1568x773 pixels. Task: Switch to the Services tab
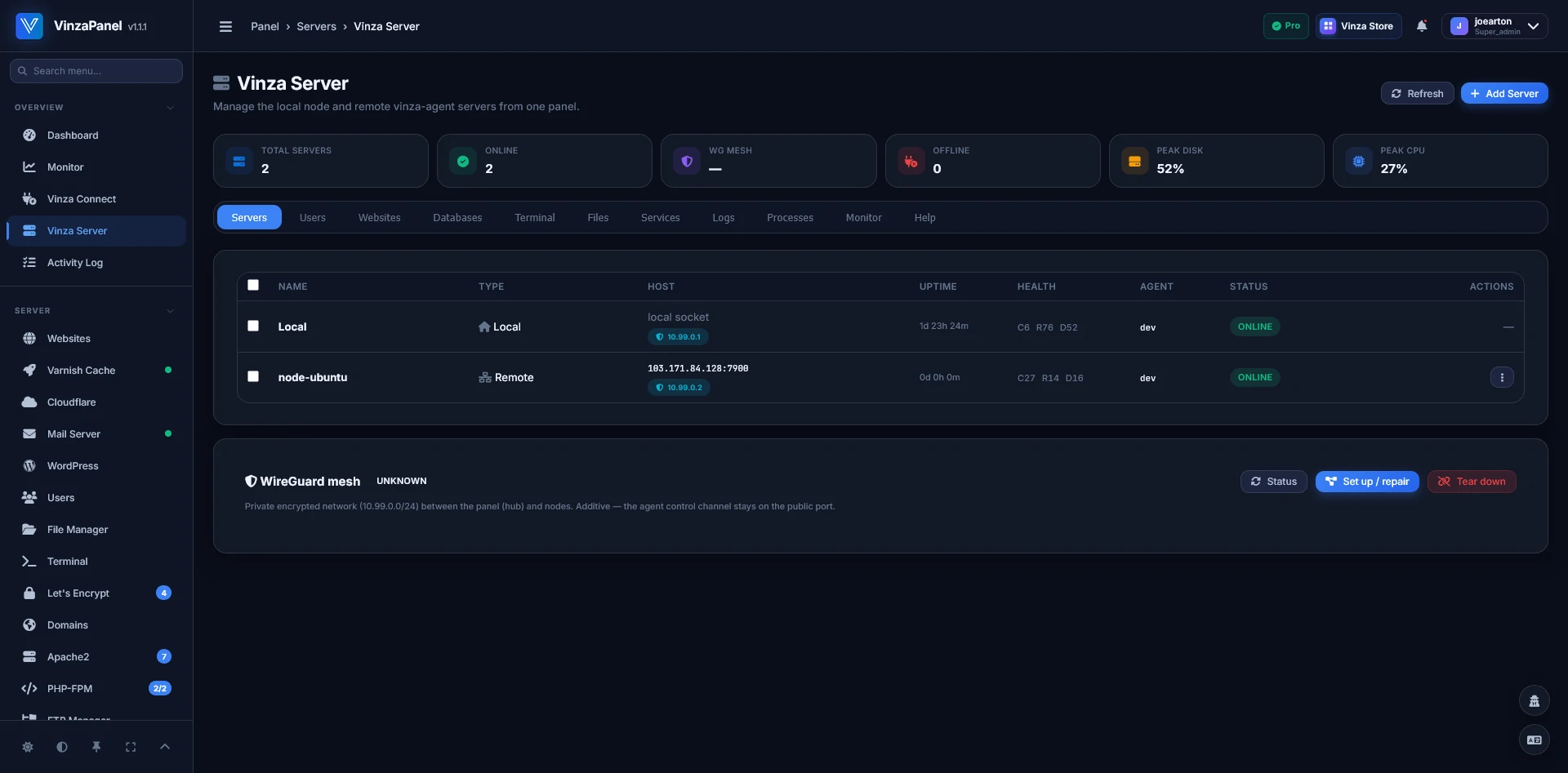pos(661,217)
